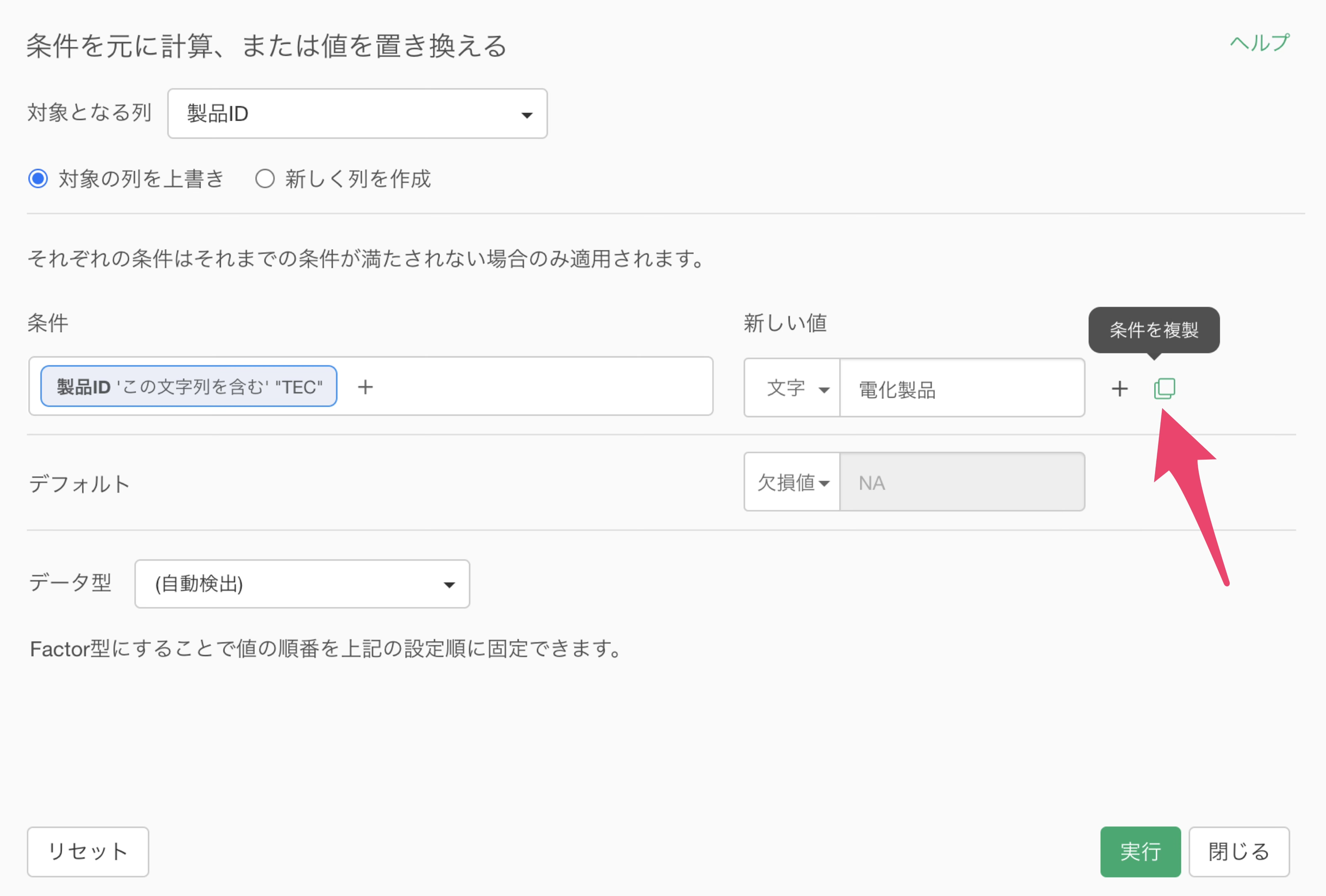The width and height of the screenshot is (1326, 896).
Task: Click the plus icon beside the 電化製品 value
Action: tap(1119, 388)
